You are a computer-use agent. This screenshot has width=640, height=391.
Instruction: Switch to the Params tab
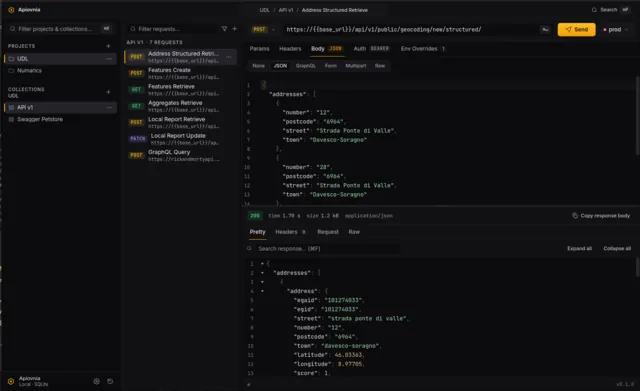point(259,49)
